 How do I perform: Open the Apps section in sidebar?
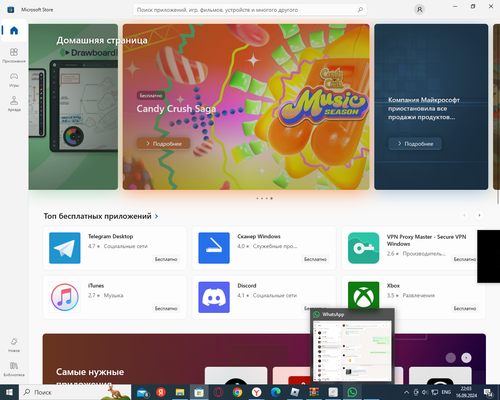14,55
